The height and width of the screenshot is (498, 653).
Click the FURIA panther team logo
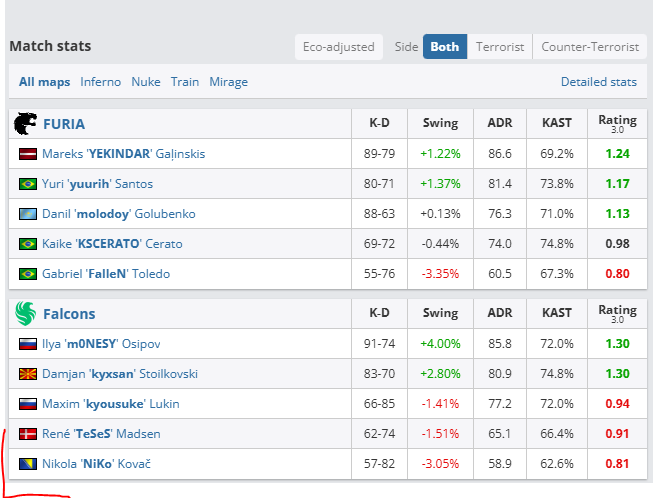coord(25,124)
